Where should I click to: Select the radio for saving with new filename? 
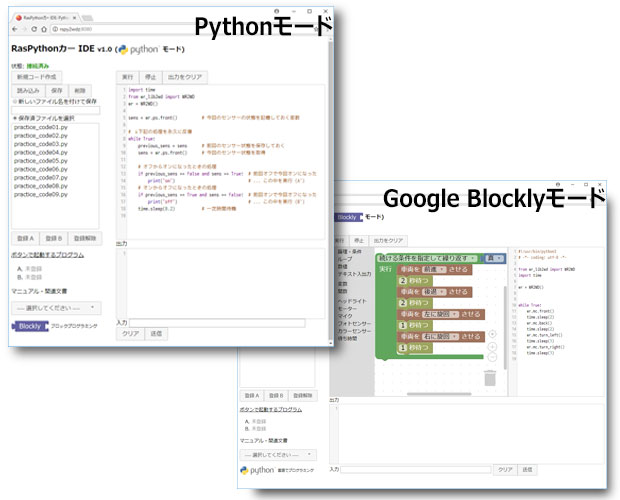click(x=15, y=102)
